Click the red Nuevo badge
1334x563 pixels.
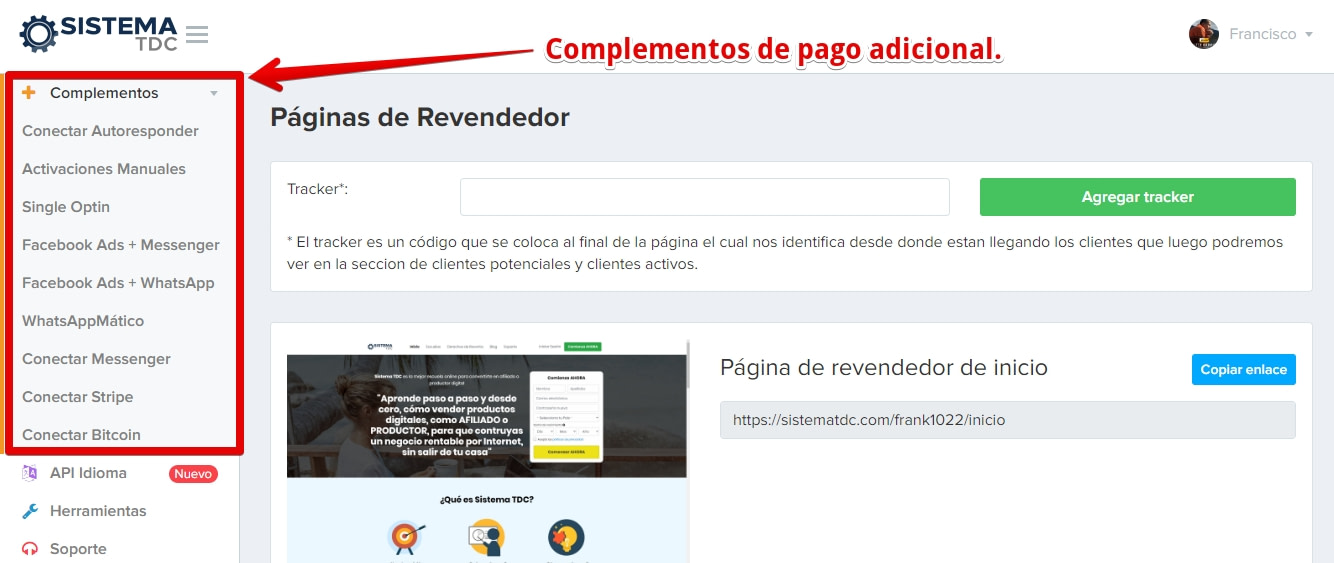pos(193,474)
